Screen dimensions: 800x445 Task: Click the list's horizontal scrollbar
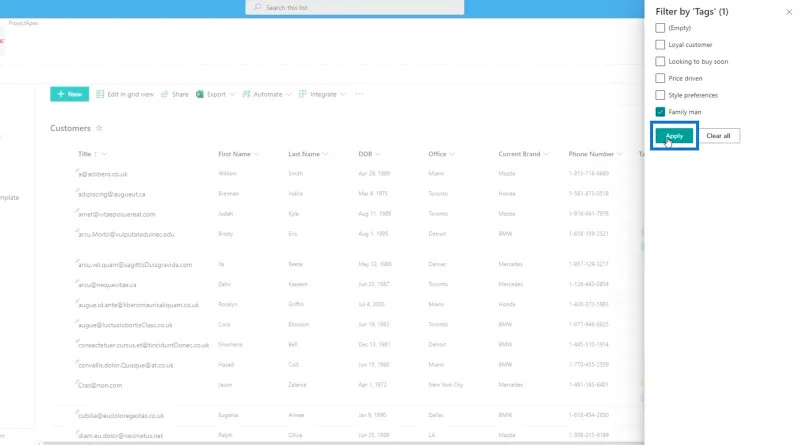[342, 443]
